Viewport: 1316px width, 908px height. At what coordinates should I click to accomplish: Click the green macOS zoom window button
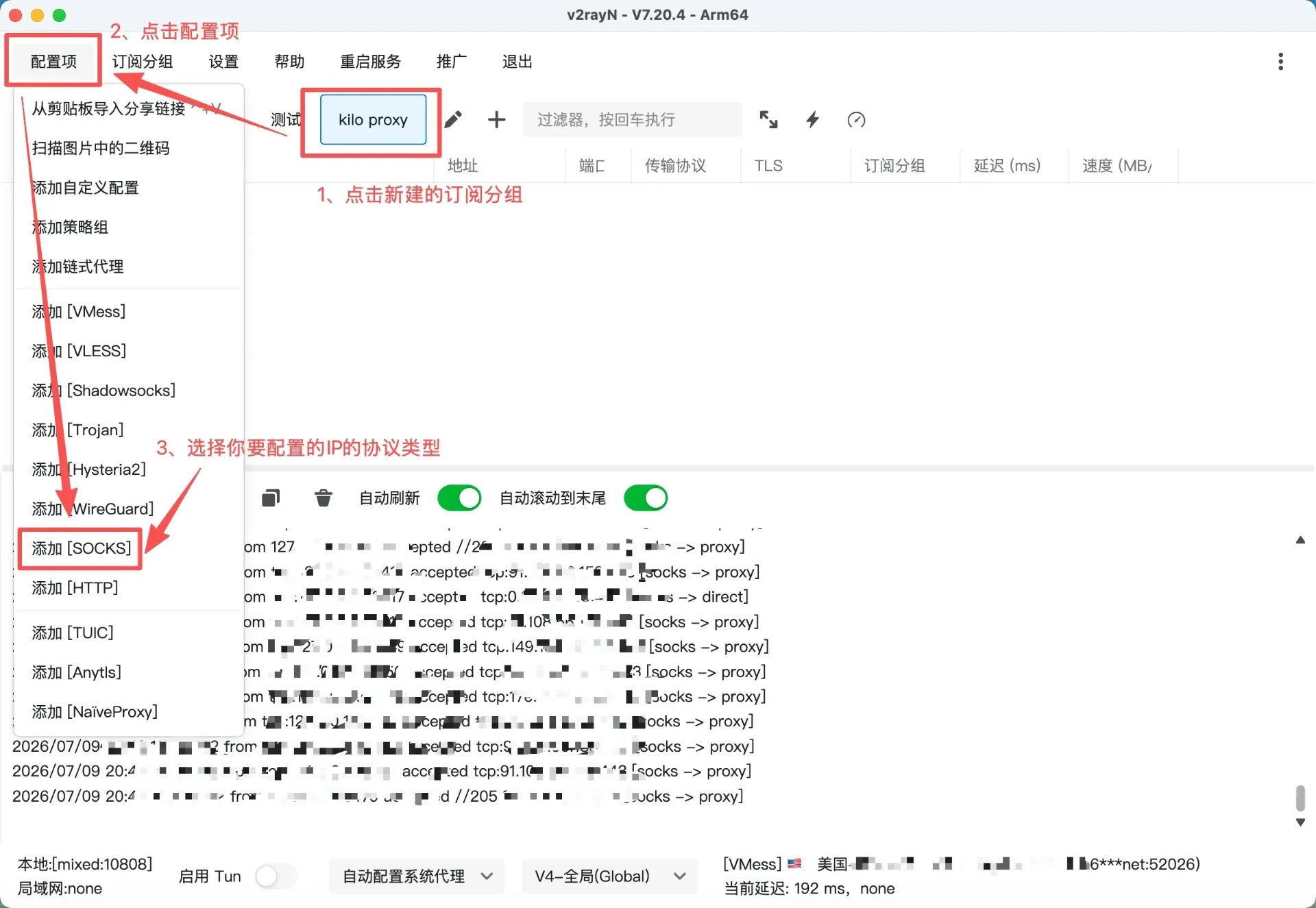pyautogui.click(x=60, y=15)
